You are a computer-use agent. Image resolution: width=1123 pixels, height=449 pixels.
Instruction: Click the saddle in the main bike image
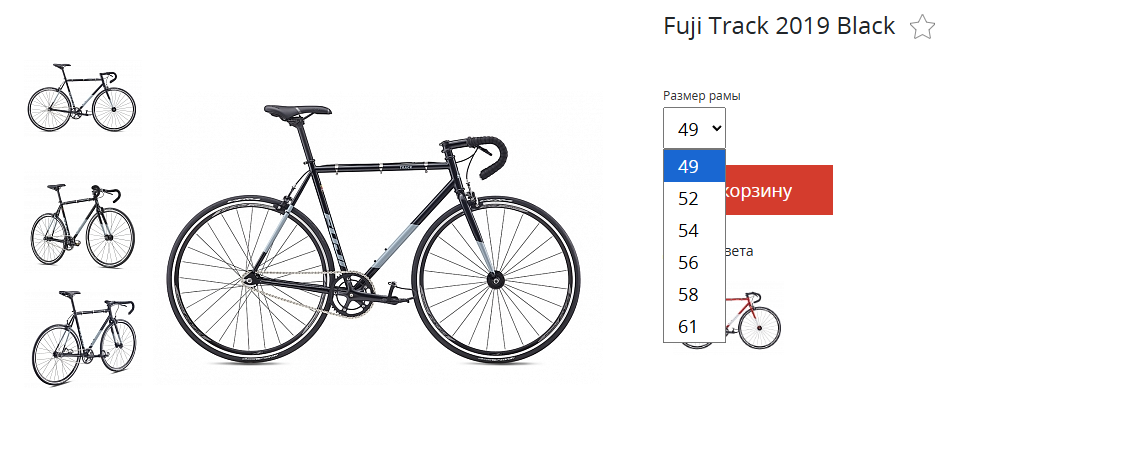click(297, 111)
